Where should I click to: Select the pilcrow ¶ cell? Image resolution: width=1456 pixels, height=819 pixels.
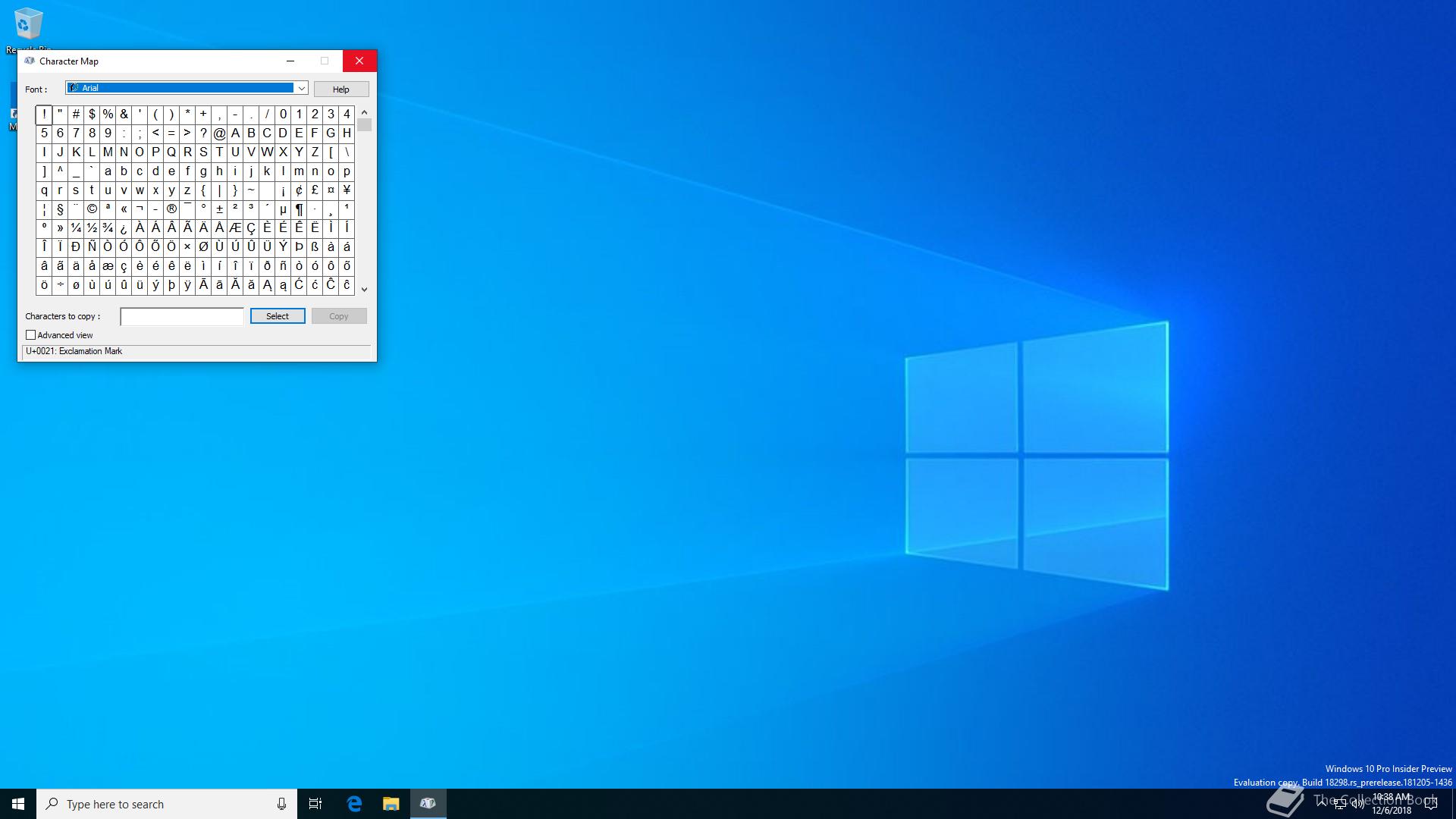(x=299, y=209)
